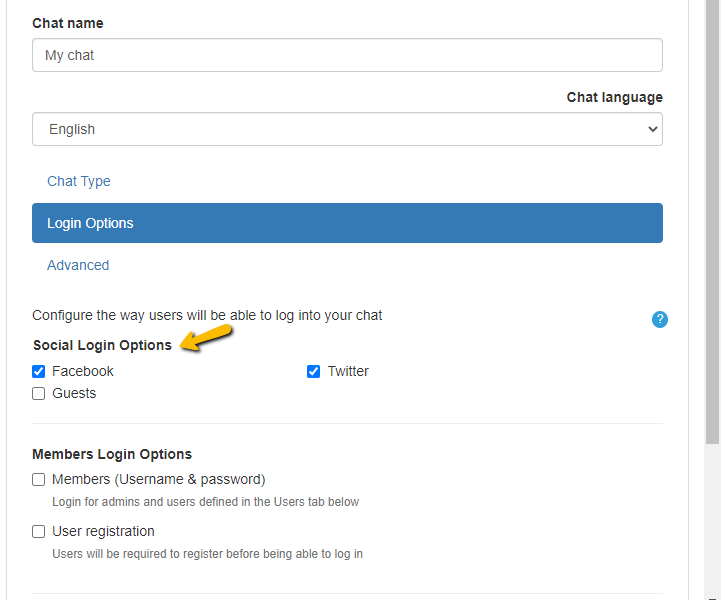Click the "Chat language" field label
The width and height of the screenshot is (727, 600).
point(614,97)
